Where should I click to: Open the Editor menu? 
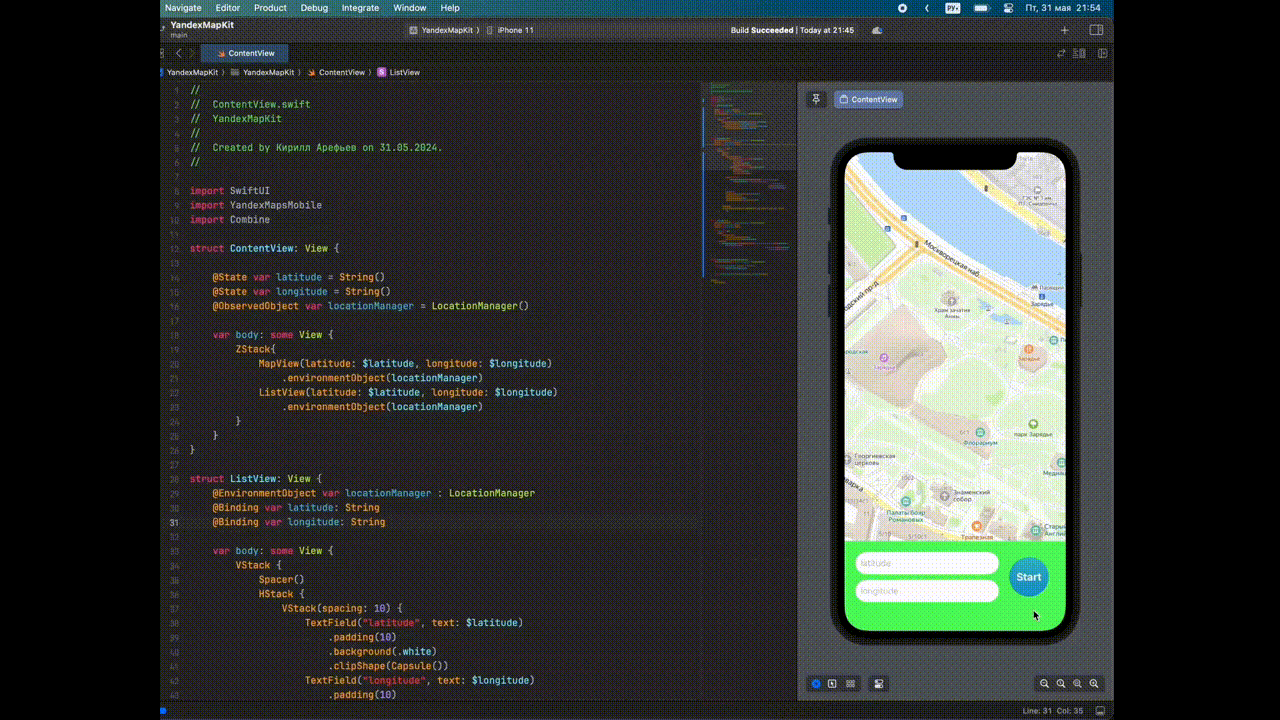click(228, 8)
